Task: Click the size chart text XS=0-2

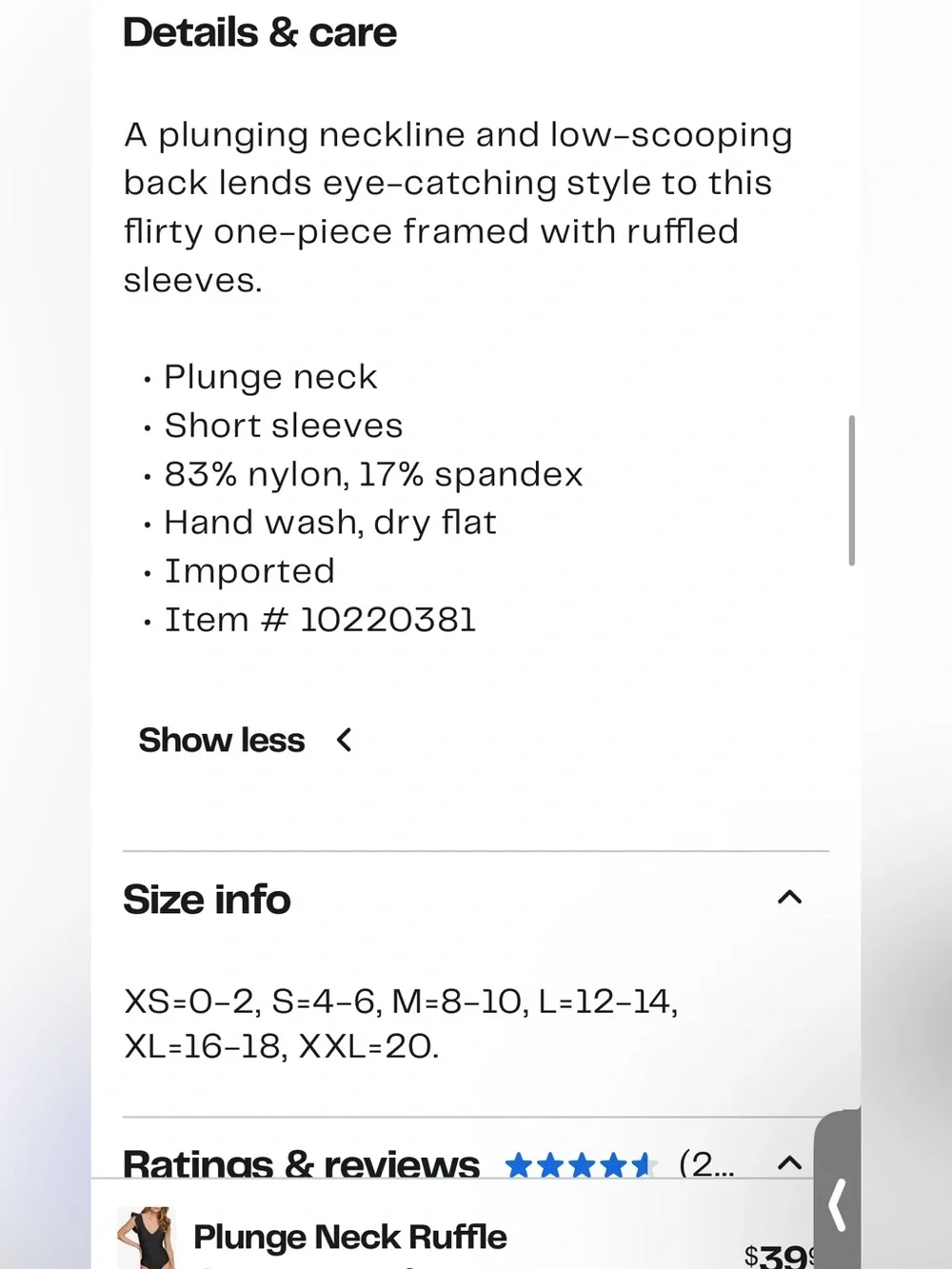Action: point(190,1001)
